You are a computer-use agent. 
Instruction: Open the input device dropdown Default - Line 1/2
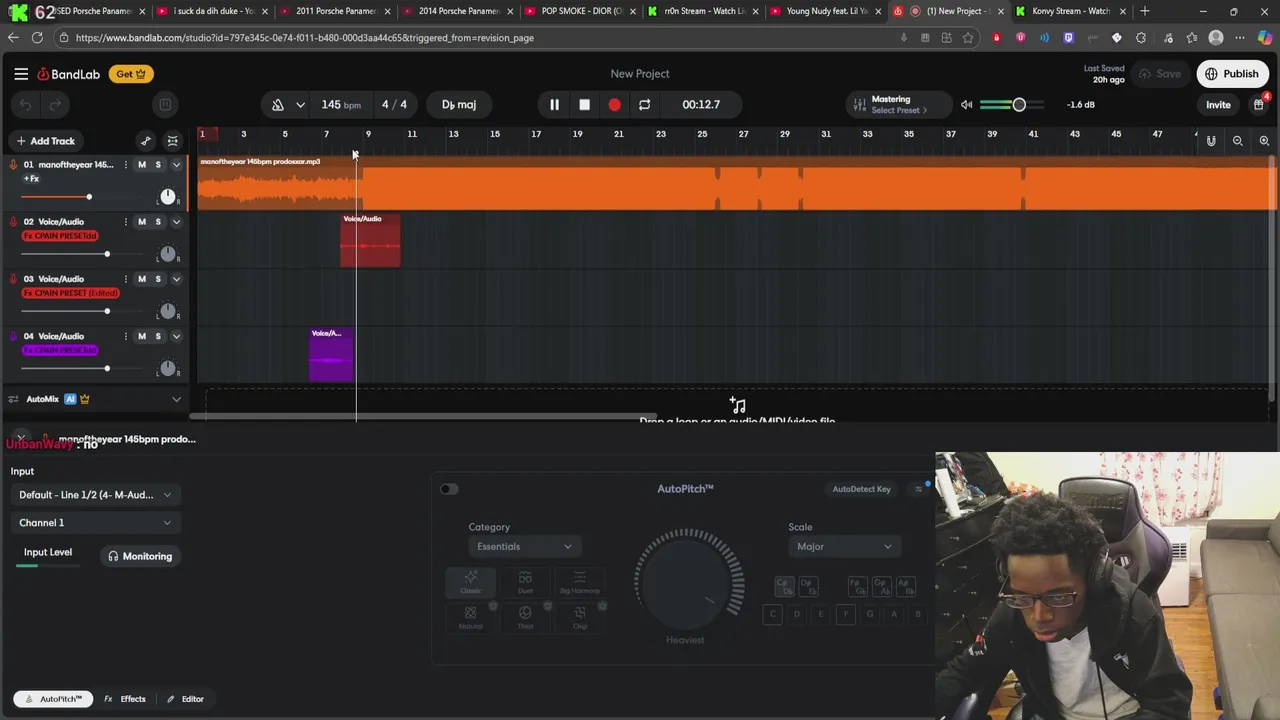pos(95,495)
